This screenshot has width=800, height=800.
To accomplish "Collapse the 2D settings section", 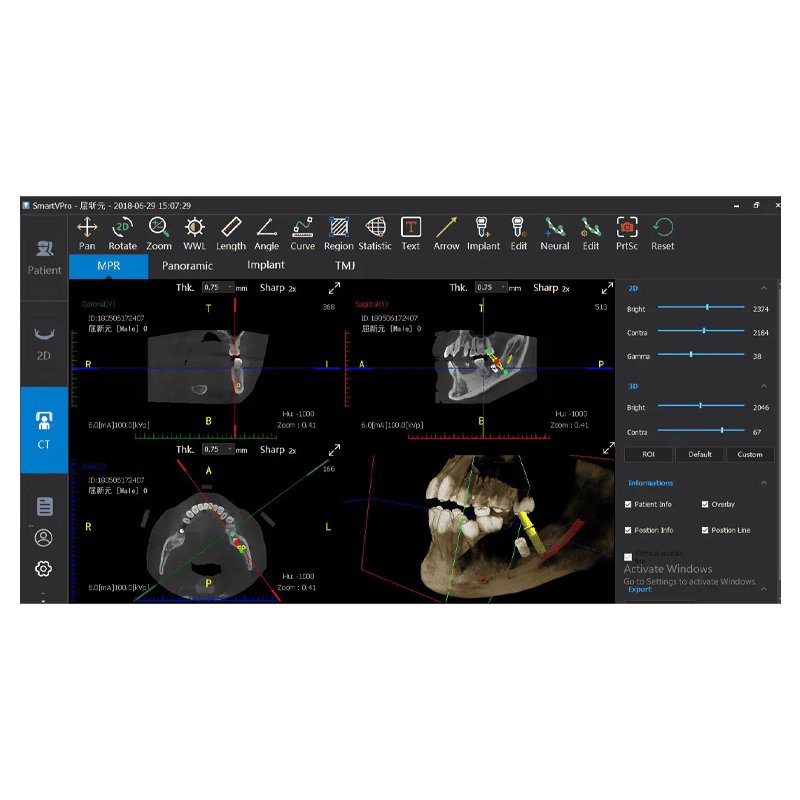I will (x=764, y=287).
